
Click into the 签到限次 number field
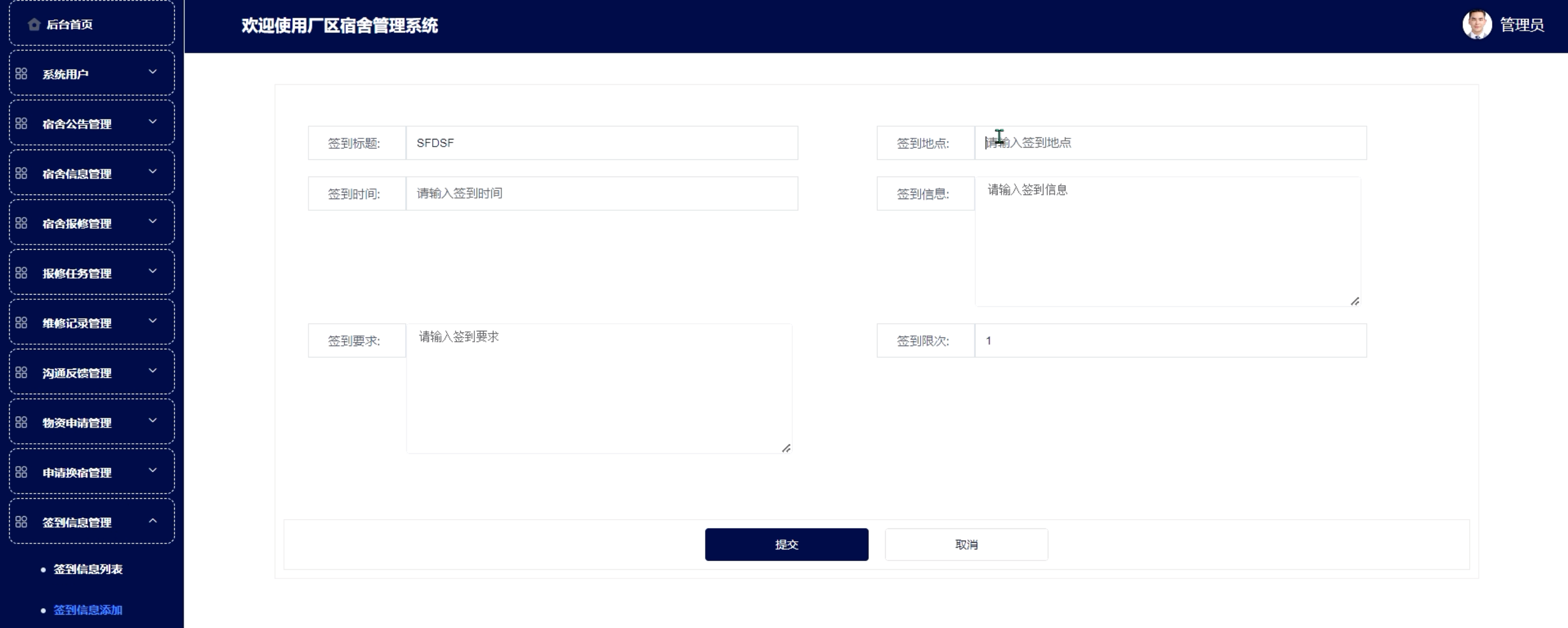point(1170,341)
